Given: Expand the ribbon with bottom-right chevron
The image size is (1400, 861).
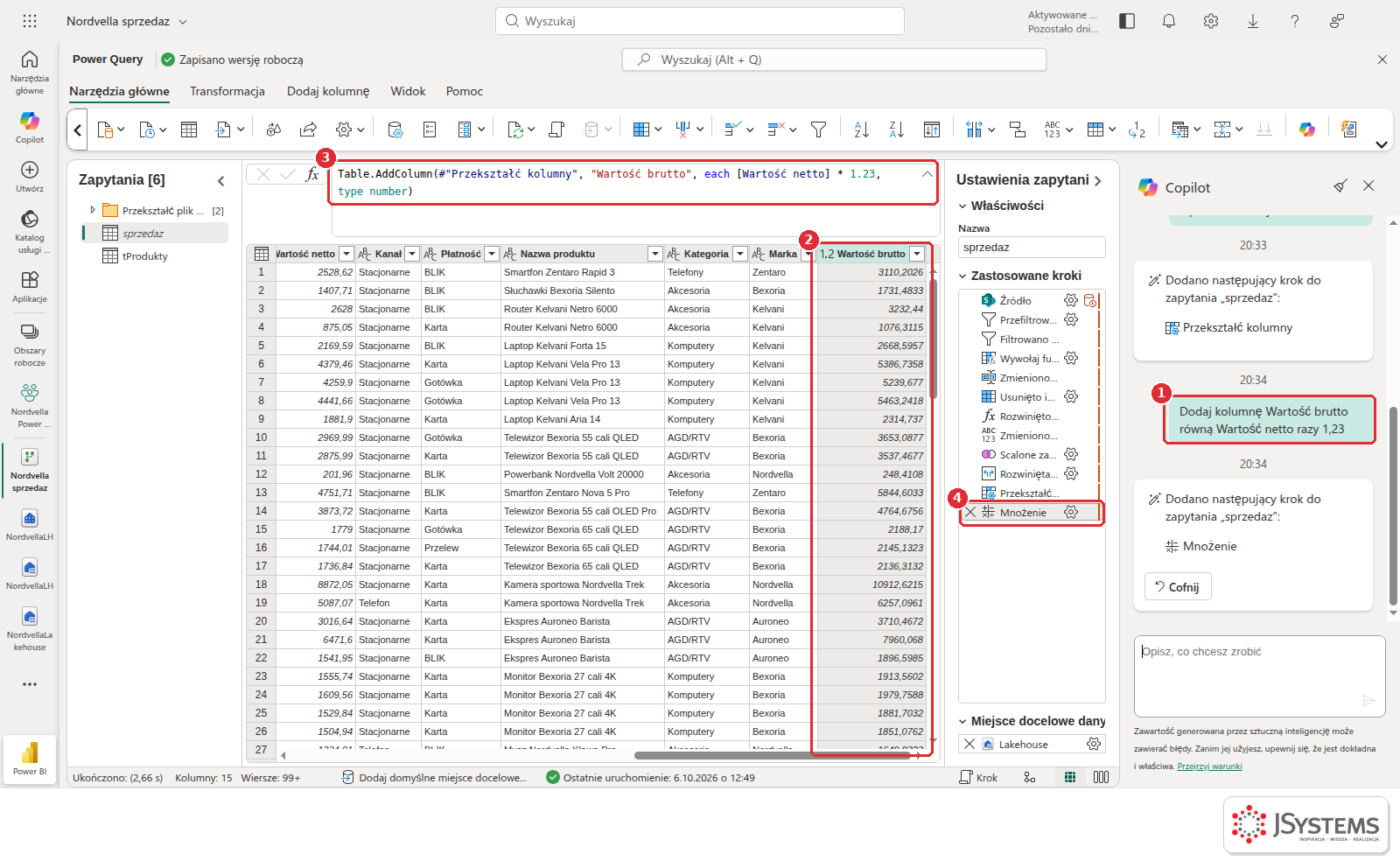Looking at the screenshot, I should [1382, 145].
